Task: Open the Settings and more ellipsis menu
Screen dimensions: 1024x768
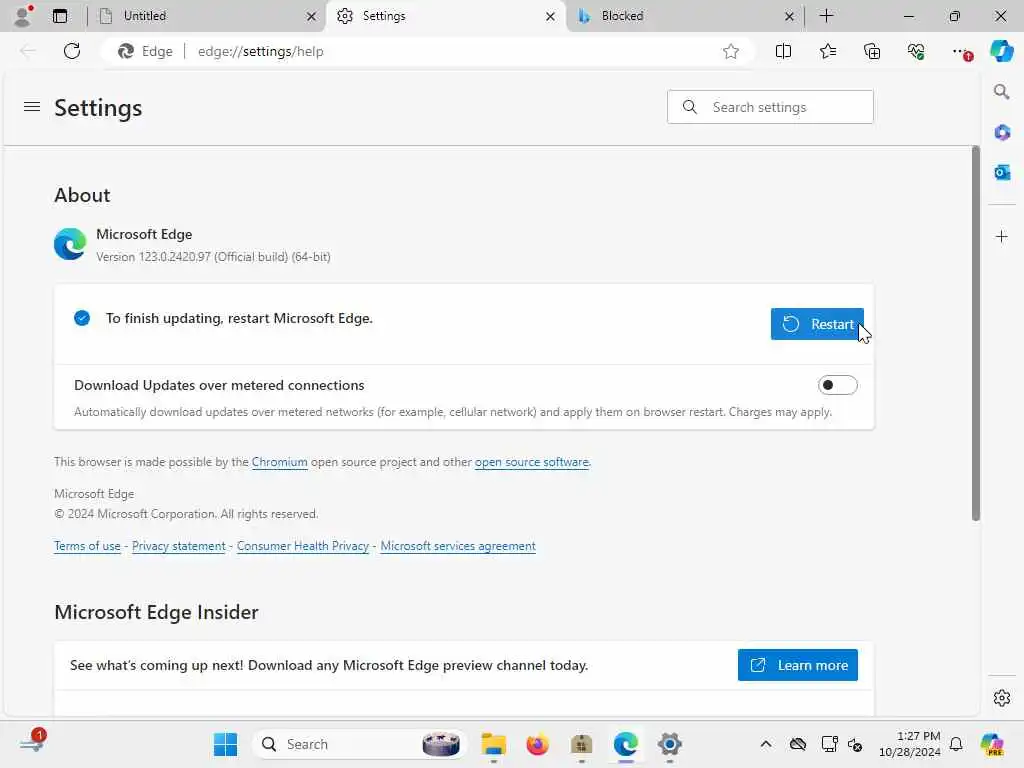Action: 961,51
